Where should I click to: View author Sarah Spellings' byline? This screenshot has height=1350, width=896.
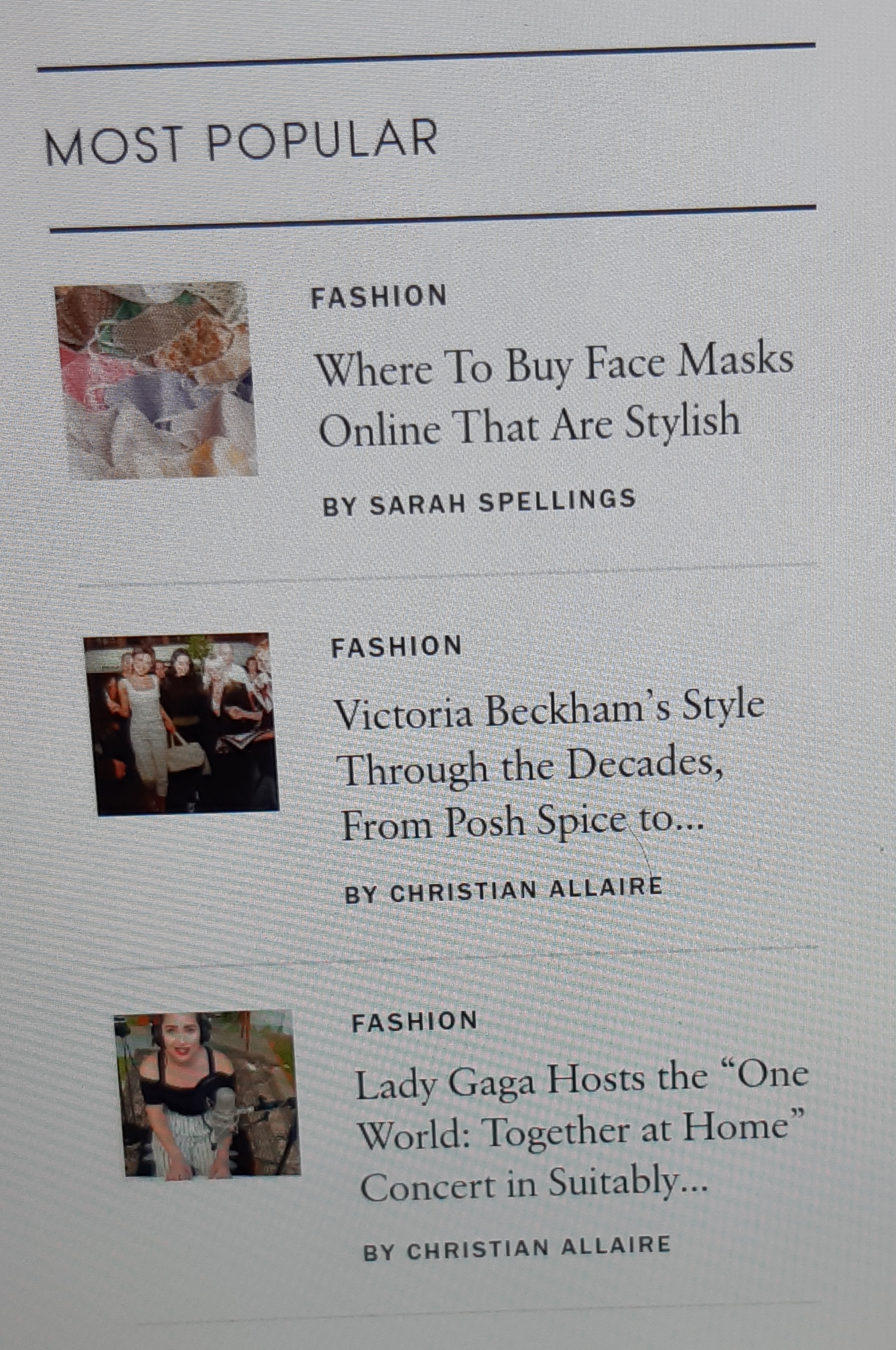[478, 503]
